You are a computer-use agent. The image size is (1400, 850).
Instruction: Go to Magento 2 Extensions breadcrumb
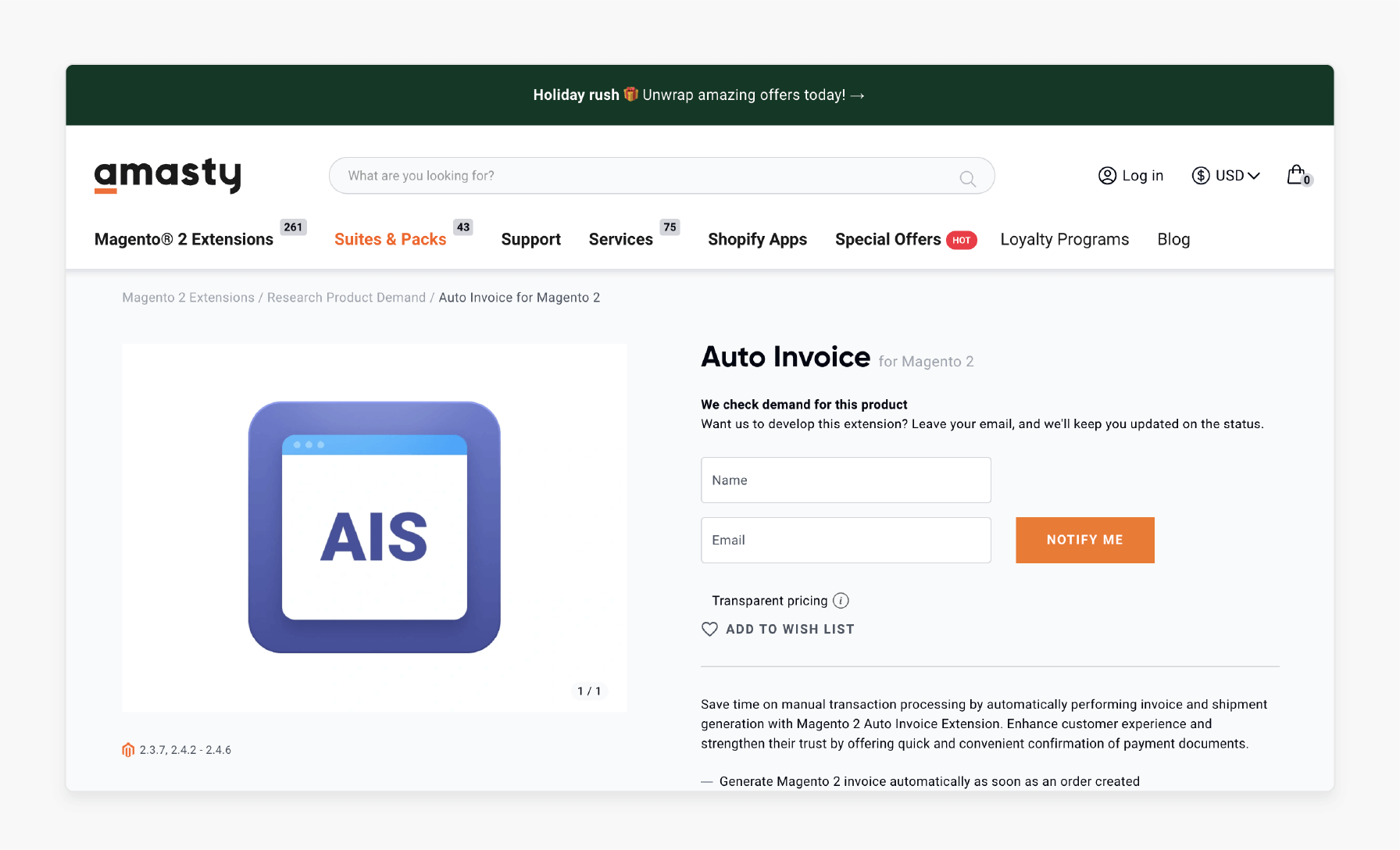188,298
